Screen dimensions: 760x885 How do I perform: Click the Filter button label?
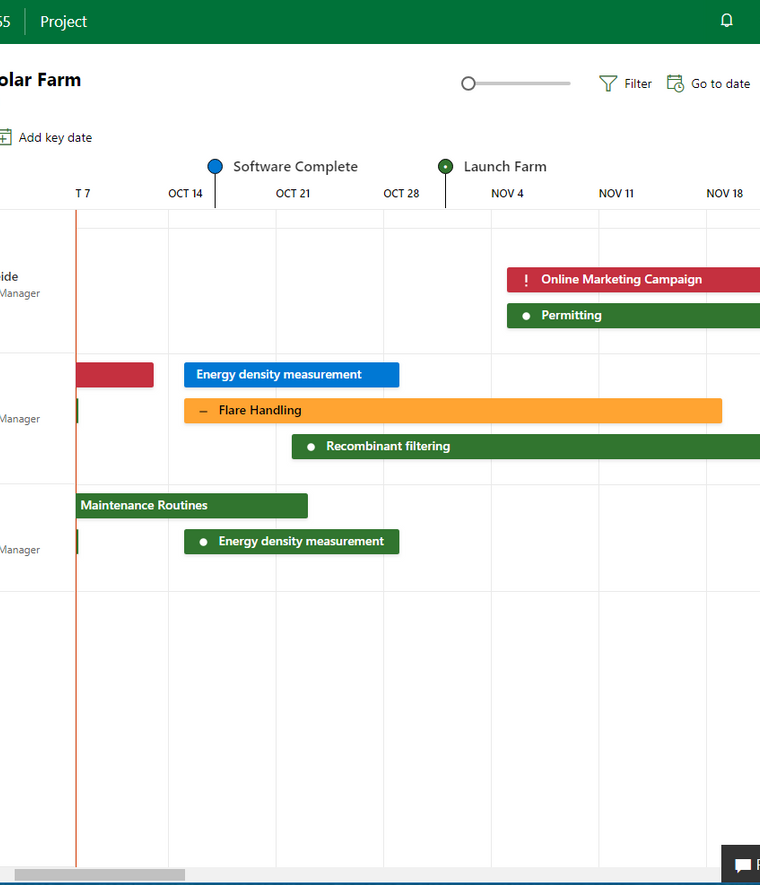click(x=638, y=84)
